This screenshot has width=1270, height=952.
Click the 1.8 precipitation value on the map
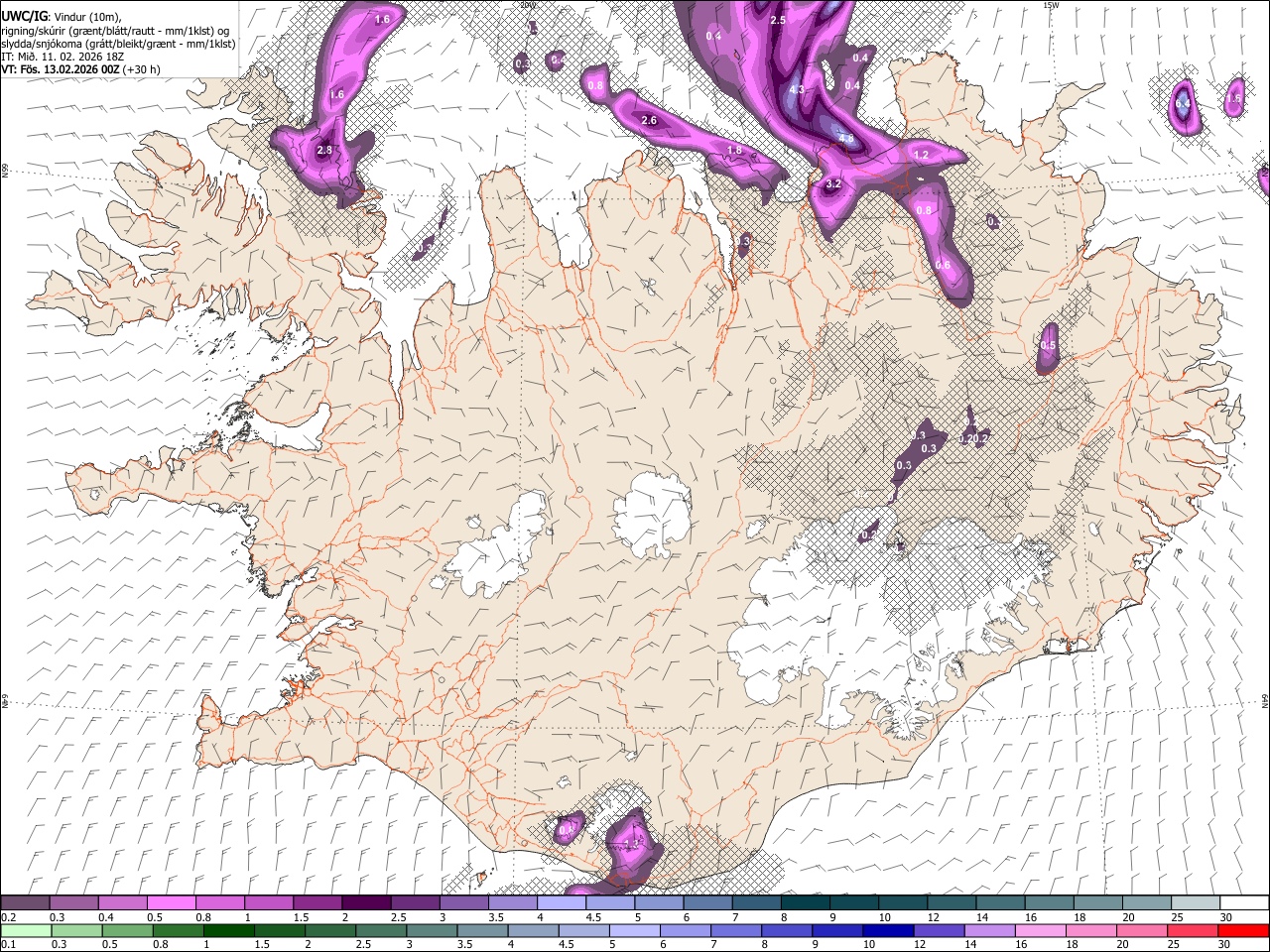[734, 151]
